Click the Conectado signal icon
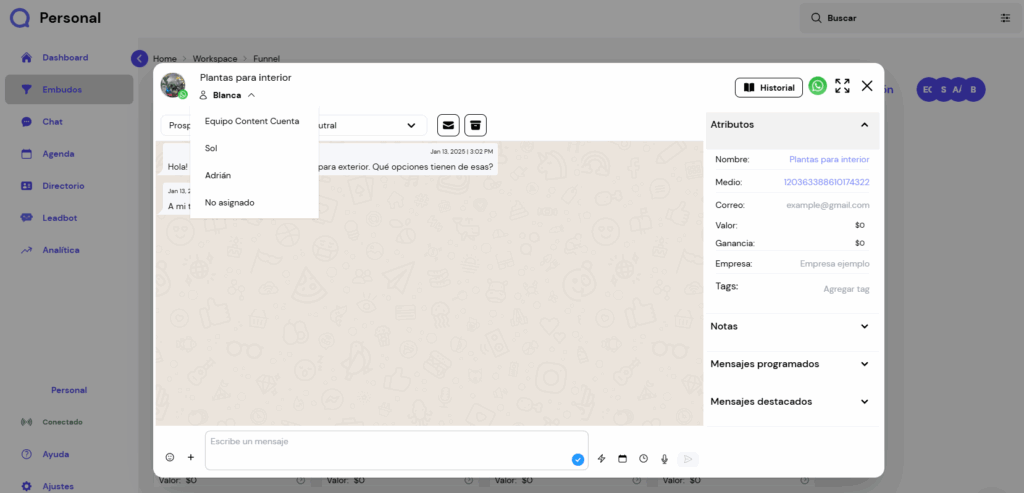Image resolution: width=1024 pixels, height=493 pixels. point(26,422)
